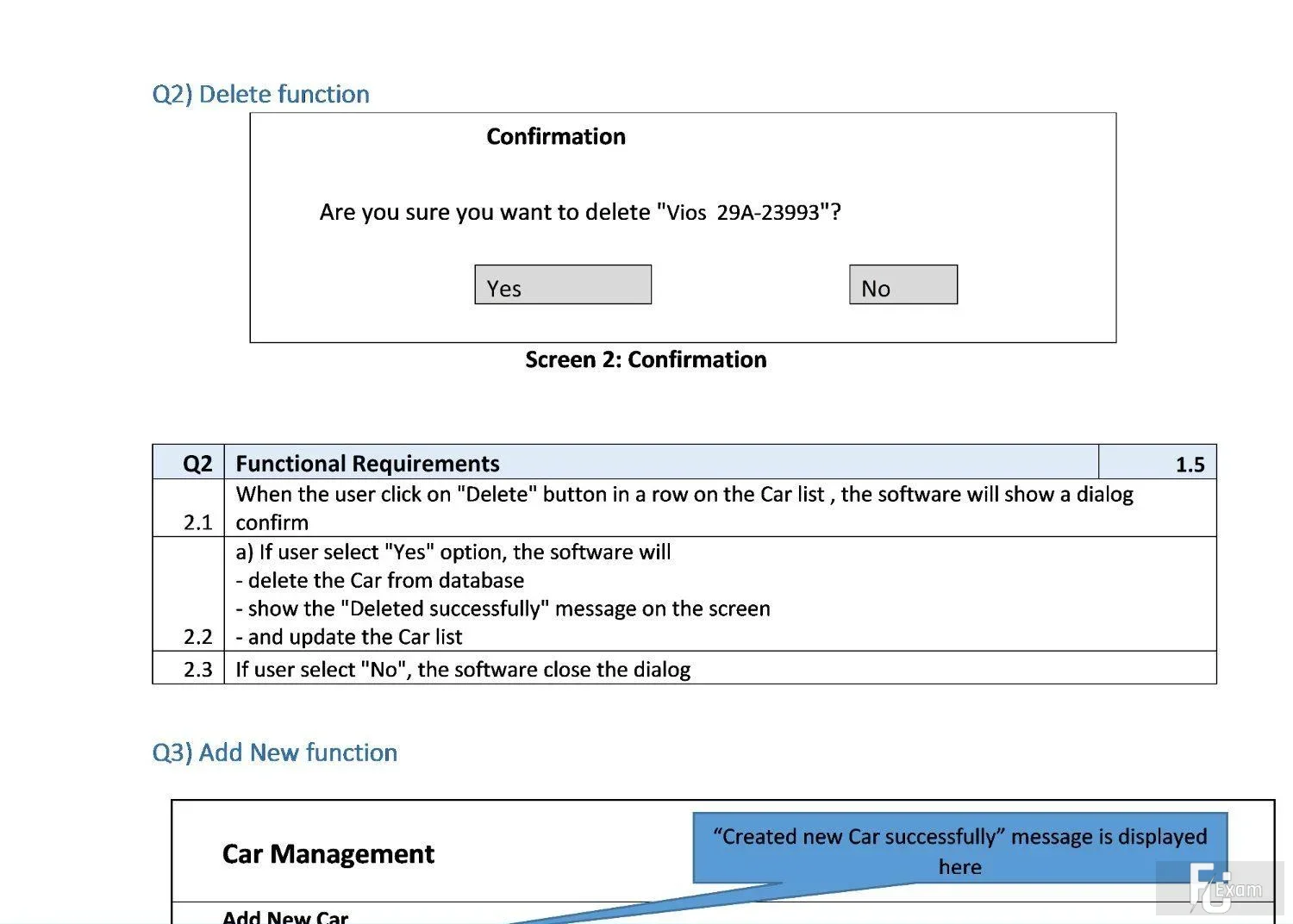Viewport: 1293px width, 924px height.
Task: Click the "Screen 2: Confirmation" caption
Action: pos(646,359)
